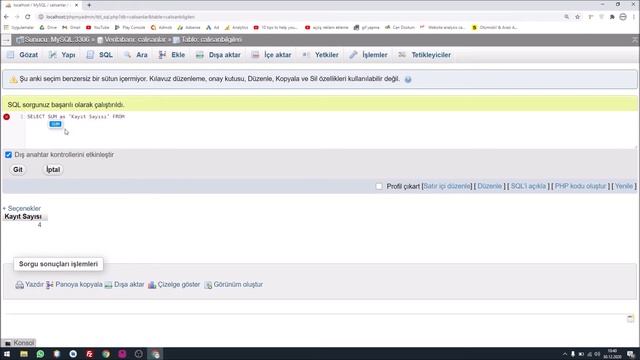Click the Satır içi düzenle link
This screenshot has width=640, height=360.
click(x=447, y=186)
